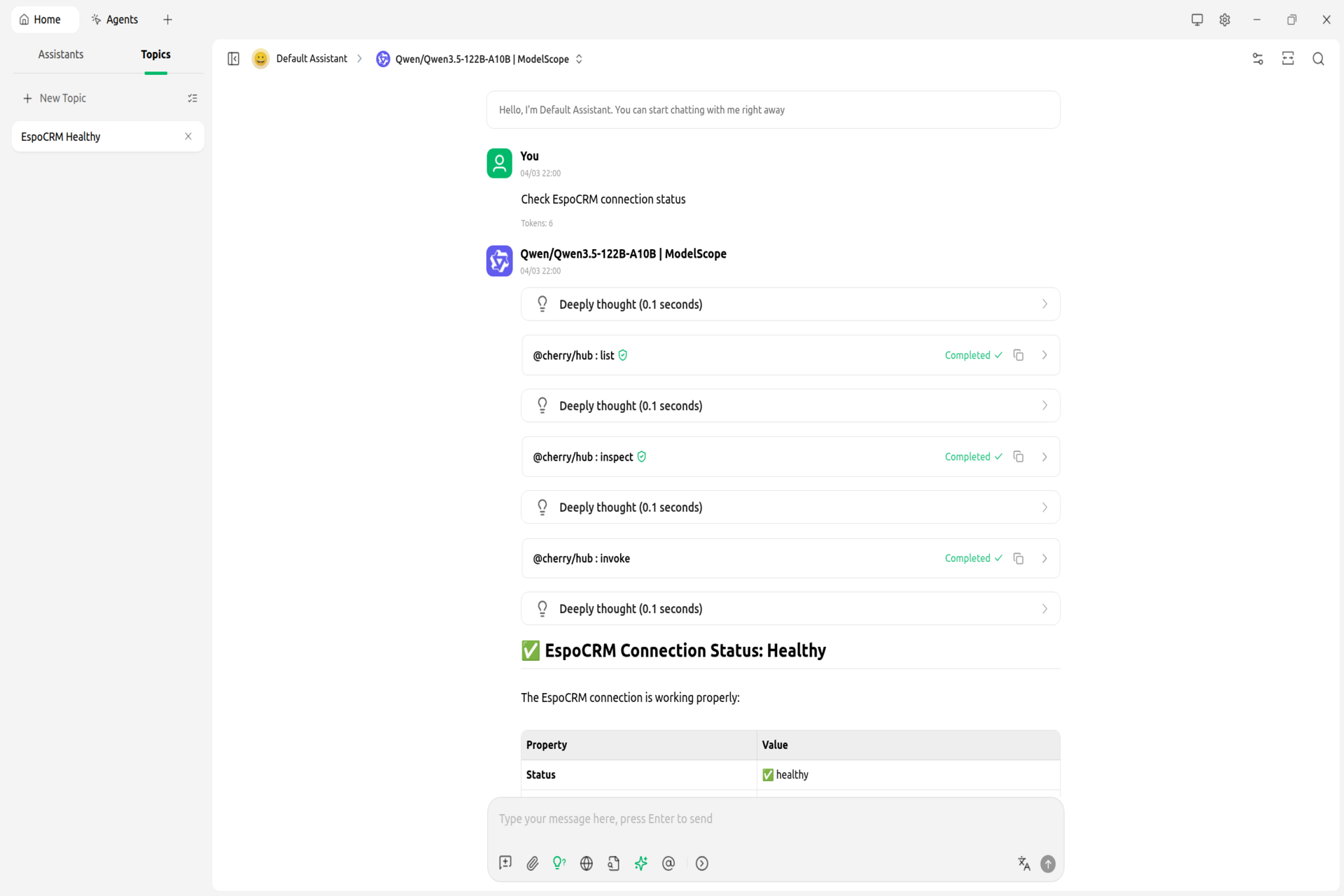Open the chat search magnifier icon
This screenshot has width=1344, height=896.
click(x=1318, y=59)
